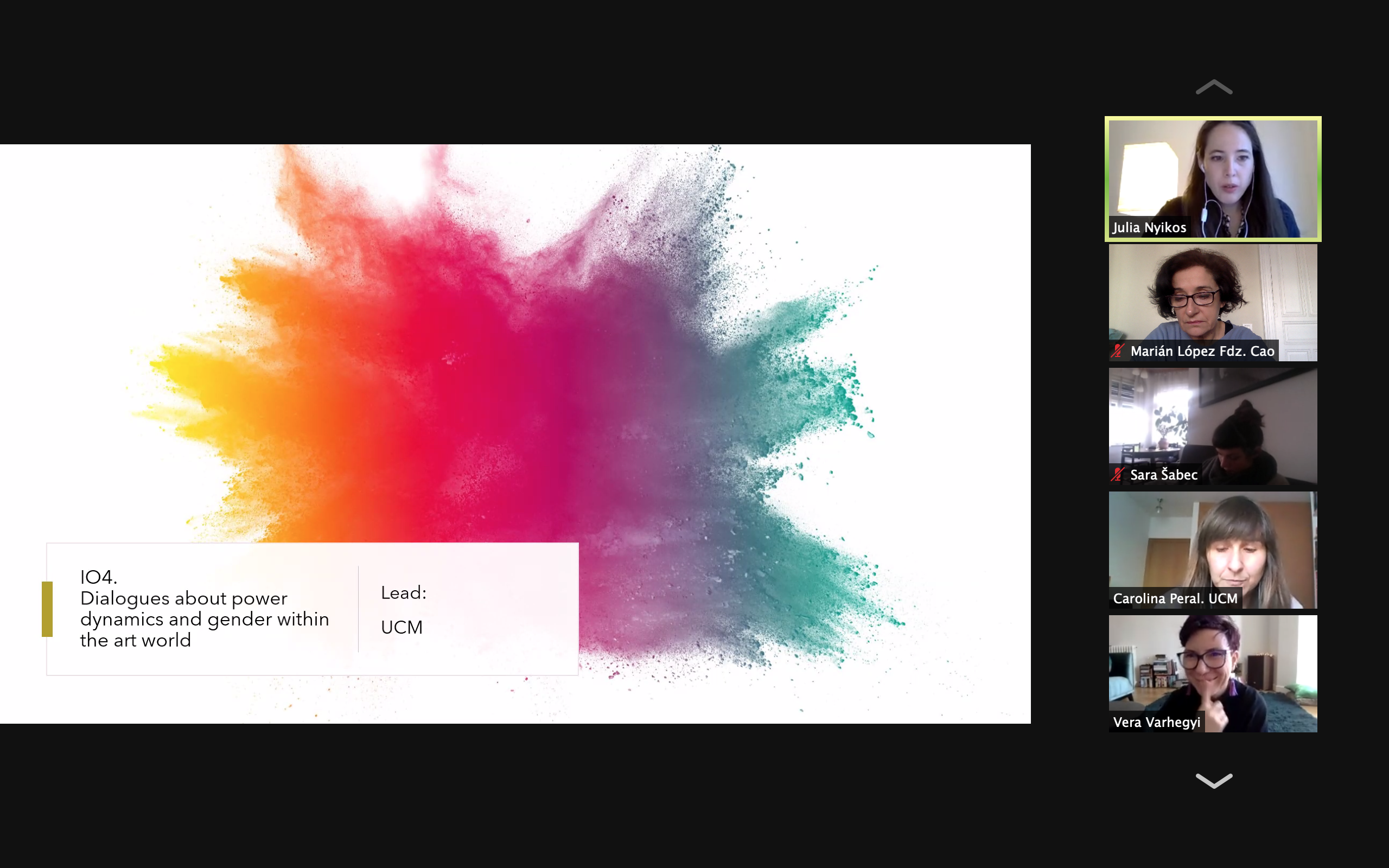Image resolution: width=1389 pixels, height=868 pixels.
Task: Click 'the art world' slide text
Action: pyautogui.click(x=136, y=640)
